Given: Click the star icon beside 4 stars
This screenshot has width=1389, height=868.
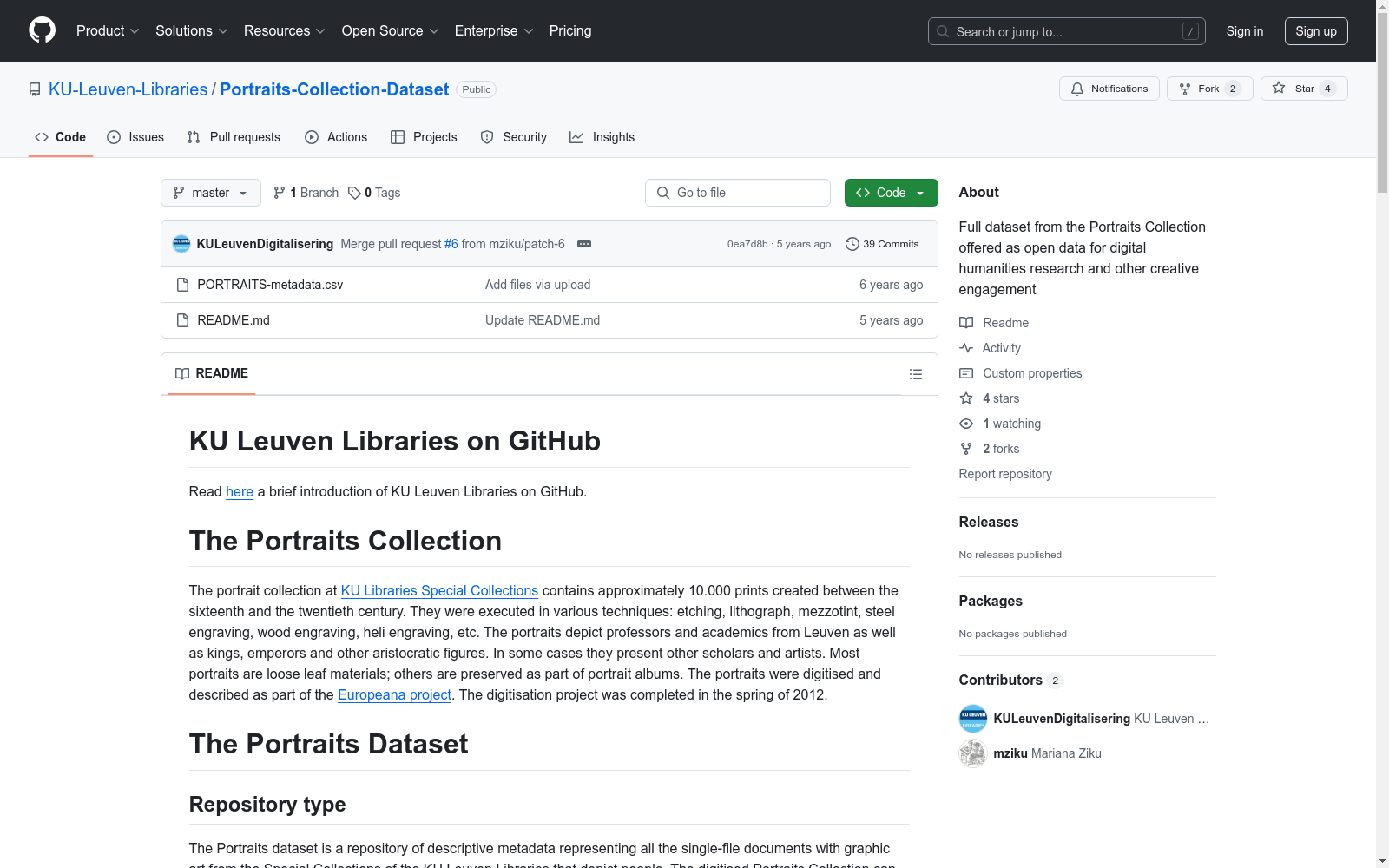Looking at the screenshot, I should (966, 398).
